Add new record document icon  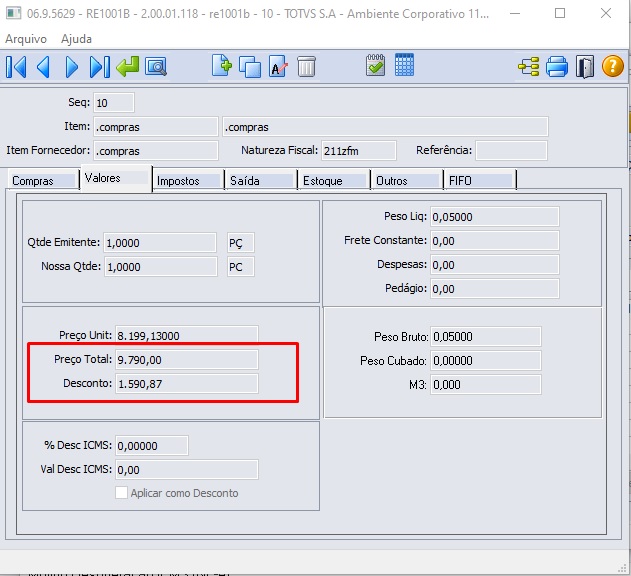pyautogui.click(x=222, y=66)
